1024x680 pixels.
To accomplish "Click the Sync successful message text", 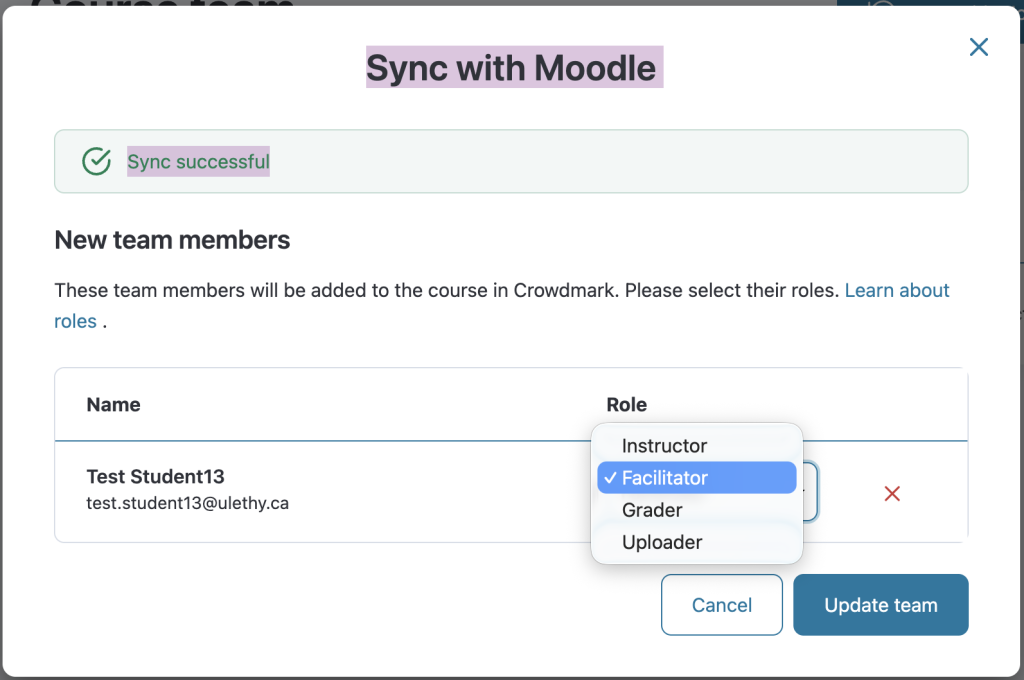I will 199,161.
